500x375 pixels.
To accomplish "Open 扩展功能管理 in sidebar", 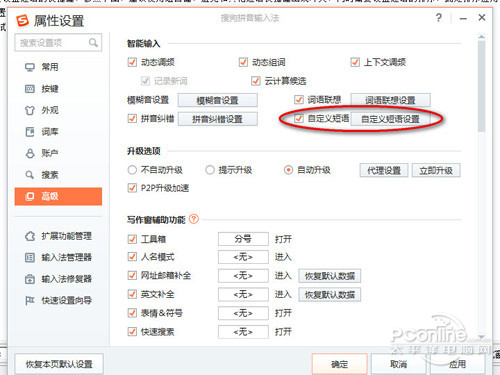I will coord(58,236).
